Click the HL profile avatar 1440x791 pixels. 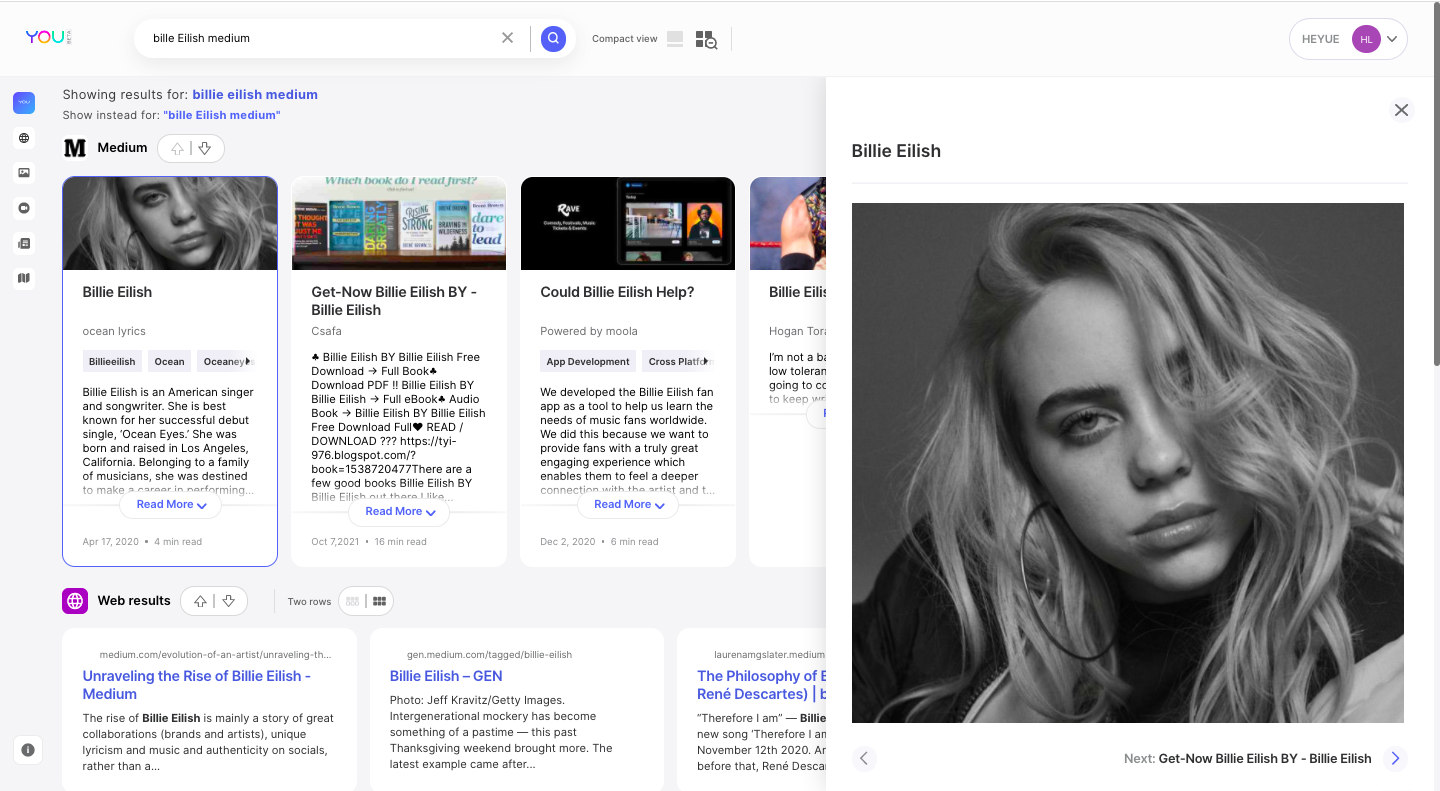pos(1366,39)
